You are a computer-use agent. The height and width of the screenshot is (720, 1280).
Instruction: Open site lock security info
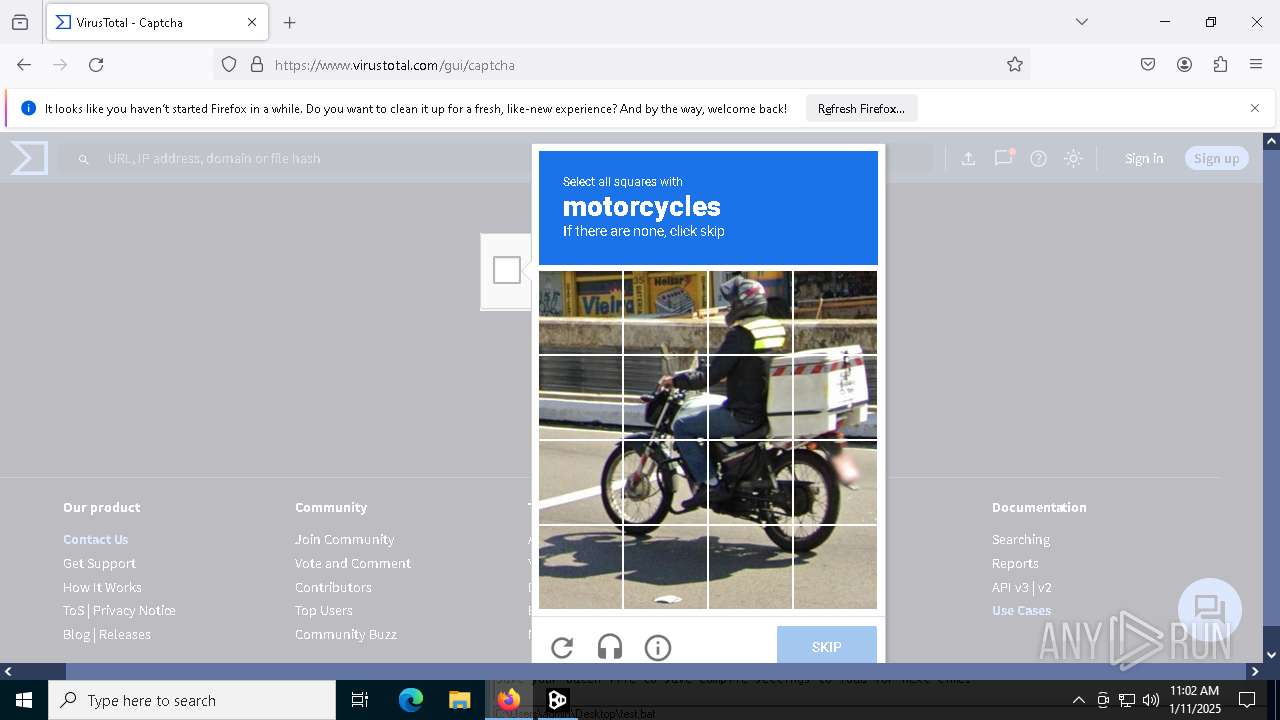(x=257, y=65)
